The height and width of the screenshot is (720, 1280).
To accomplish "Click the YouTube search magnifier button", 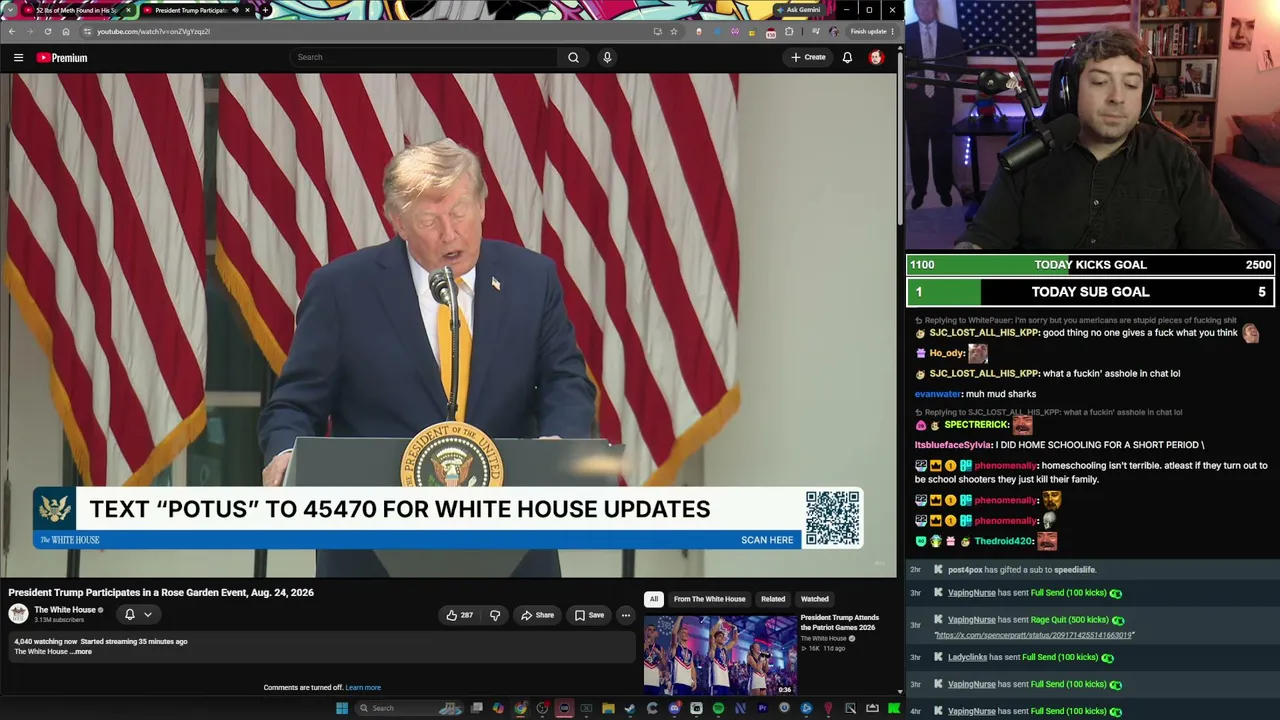I will click(x=573, y=57).
